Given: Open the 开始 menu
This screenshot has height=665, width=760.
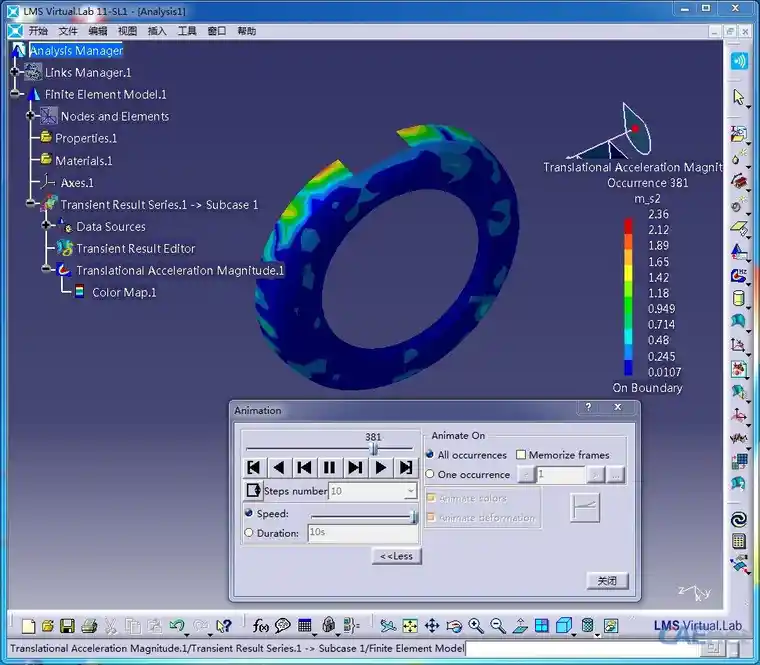Looking at the screenshot, I should coord(38,31).
